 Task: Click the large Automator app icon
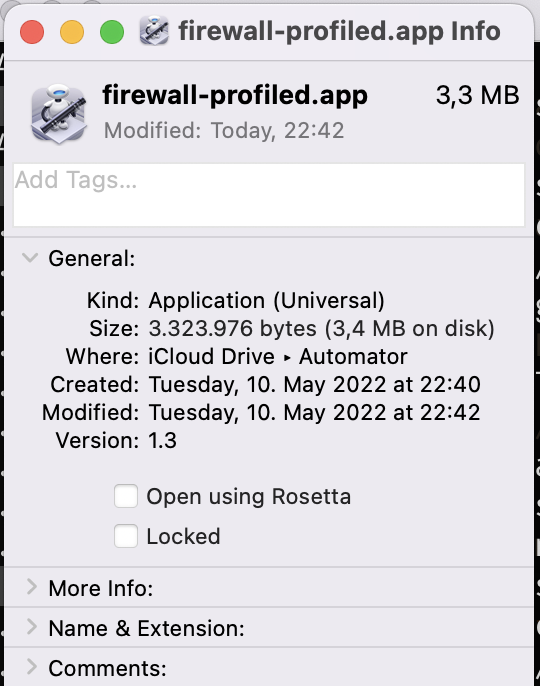tap(58, 114)
